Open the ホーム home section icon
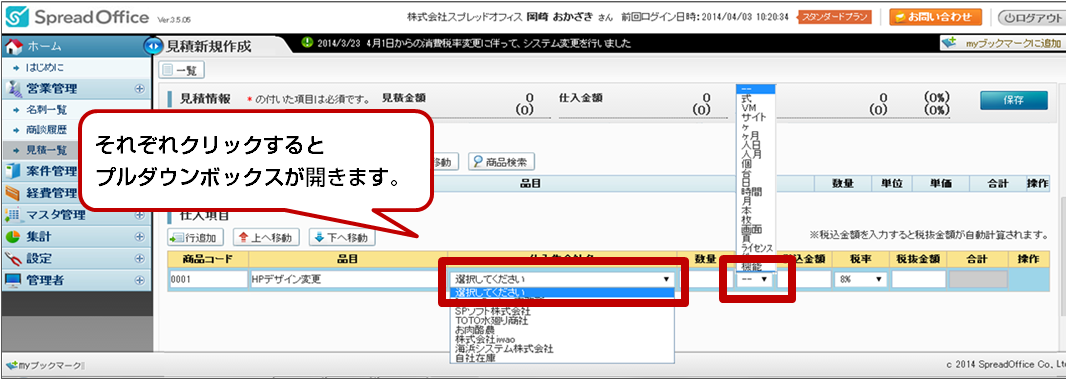Image resolution: width=1066 pixels, height=379 pixels. coord(13,47)
